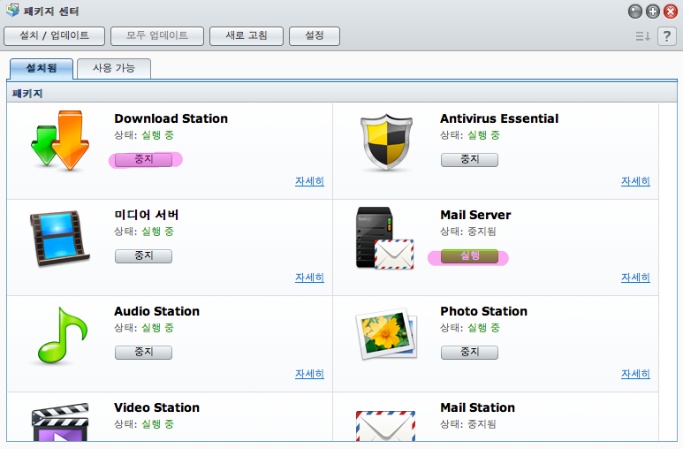
Task: Click the Audio Station music note icon
Action: (62, 335)
